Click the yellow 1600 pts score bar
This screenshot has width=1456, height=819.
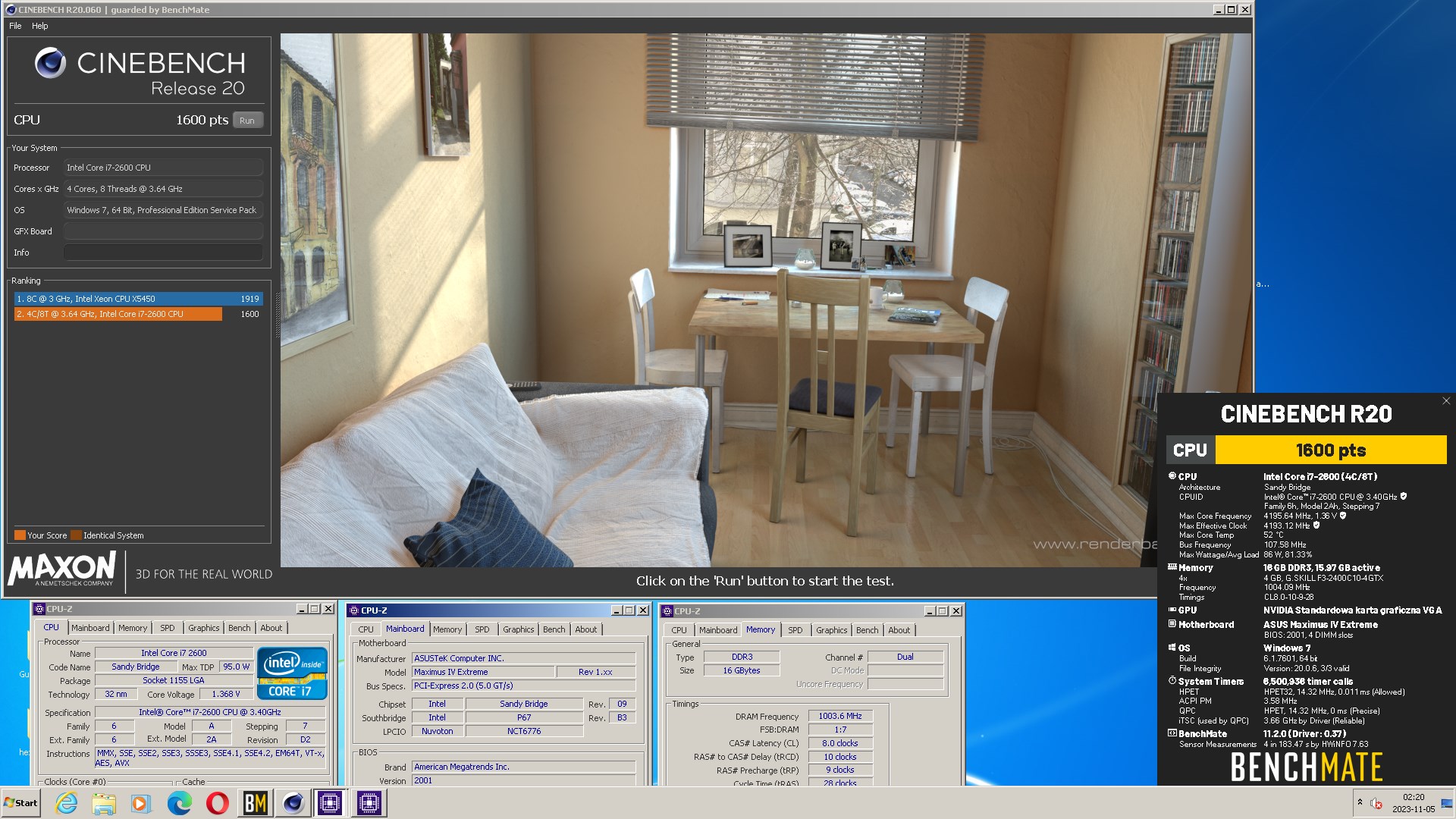(1331, 450)
